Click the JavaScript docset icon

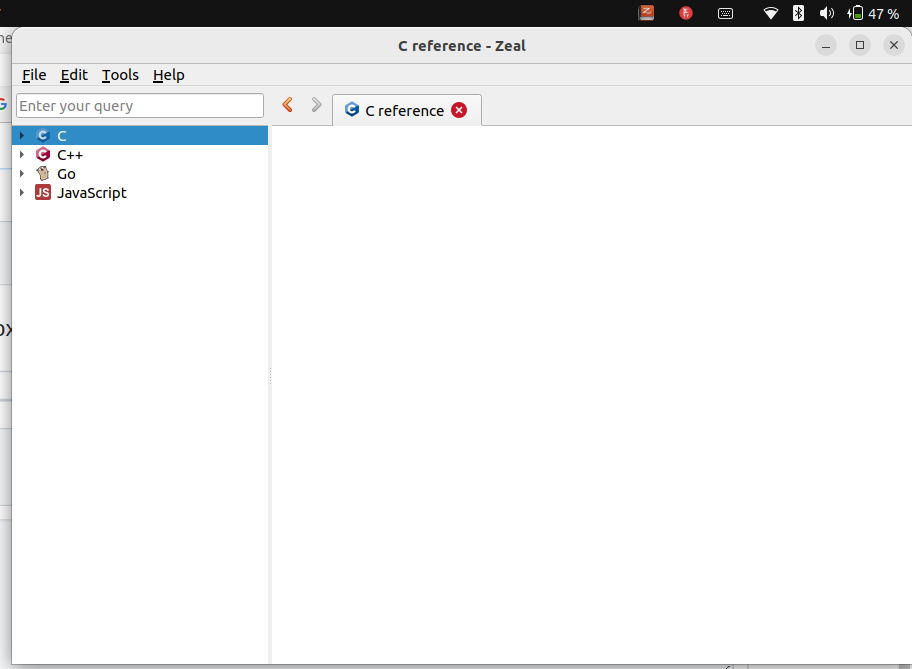point(43,193)
